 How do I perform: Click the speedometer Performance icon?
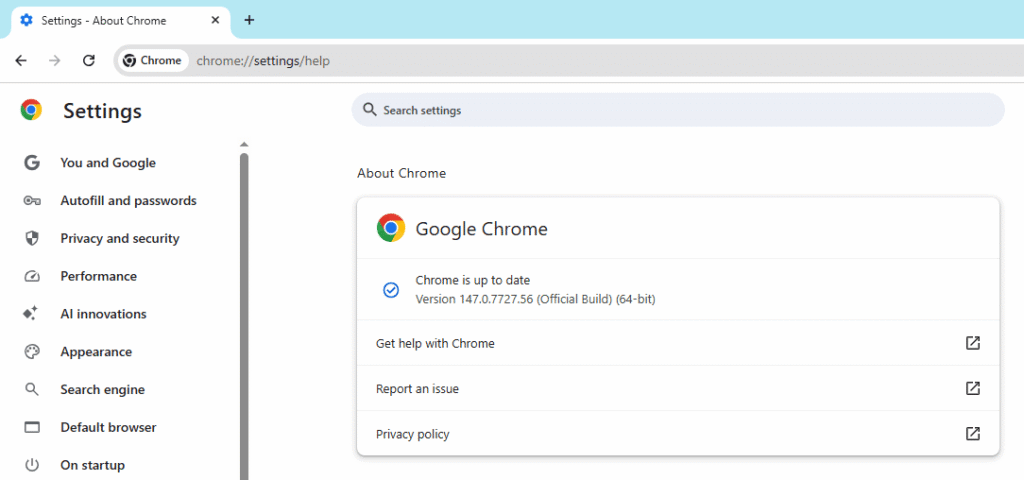[x=32, y=276]
